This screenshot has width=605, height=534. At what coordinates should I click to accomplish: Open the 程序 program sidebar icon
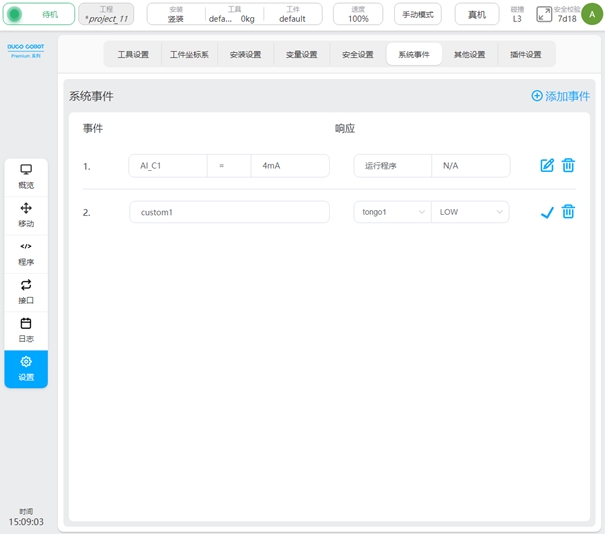click(26, 252)
